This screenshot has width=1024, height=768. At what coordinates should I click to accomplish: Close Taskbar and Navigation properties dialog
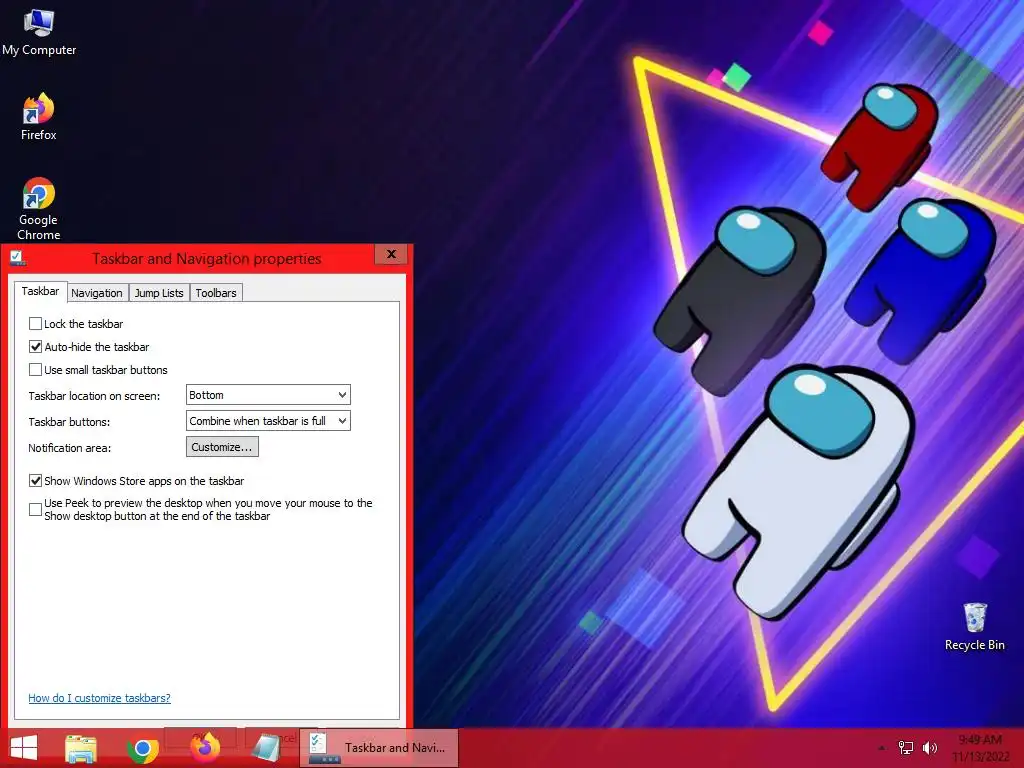[x=391, y=254]
